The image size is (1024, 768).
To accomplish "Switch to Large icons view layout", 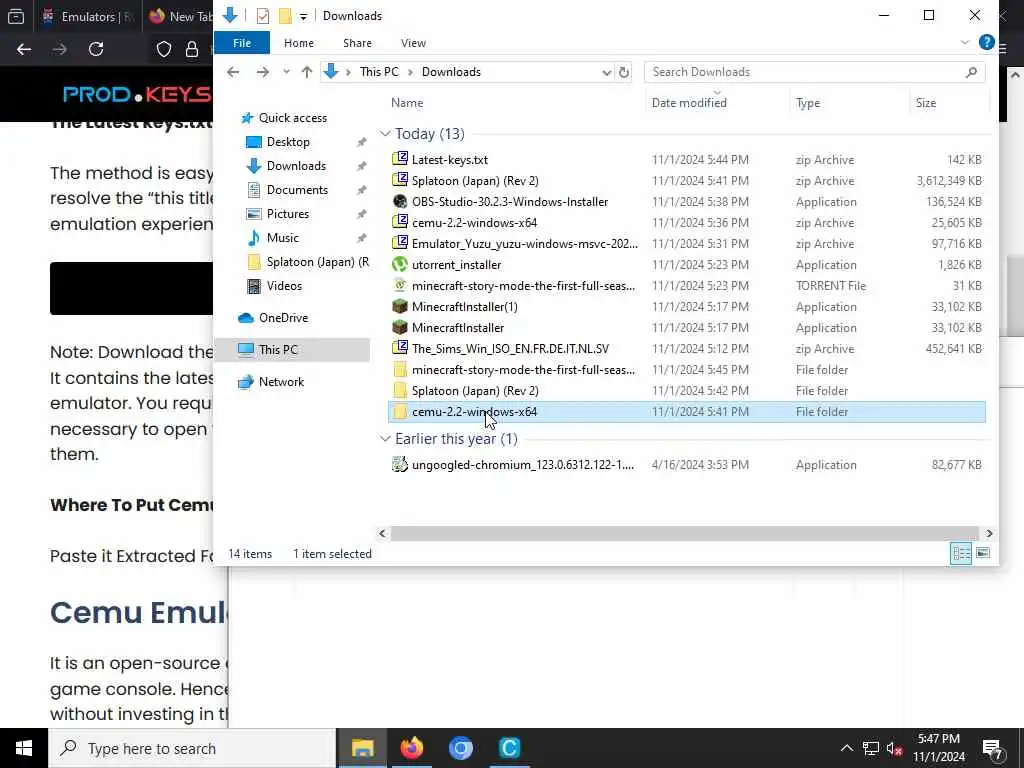I will [982, 554].
